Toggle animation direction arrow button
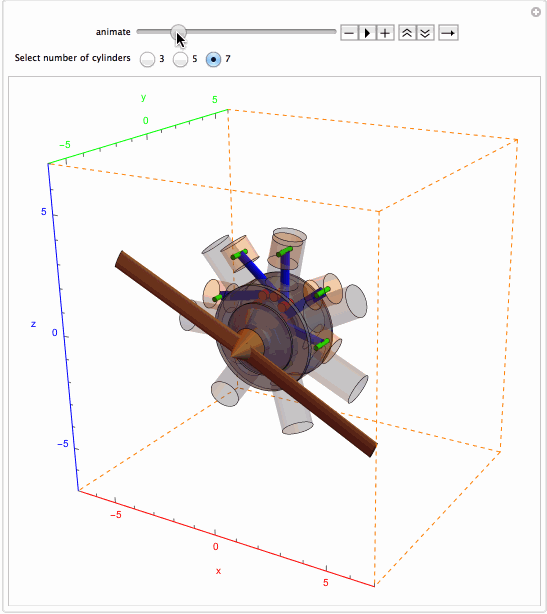547x614 pixels. point(448,33)
